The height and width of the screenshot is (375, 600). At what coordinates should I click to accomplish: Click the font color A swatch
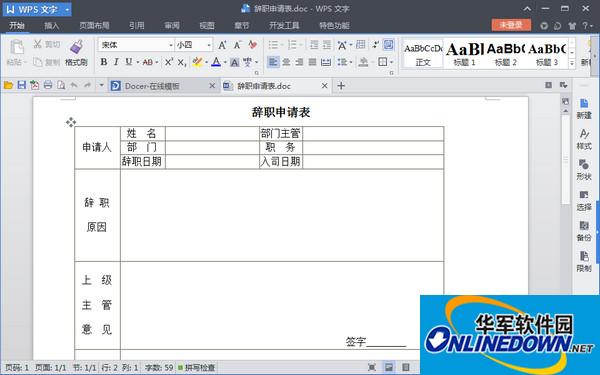[x=216, y=62]
